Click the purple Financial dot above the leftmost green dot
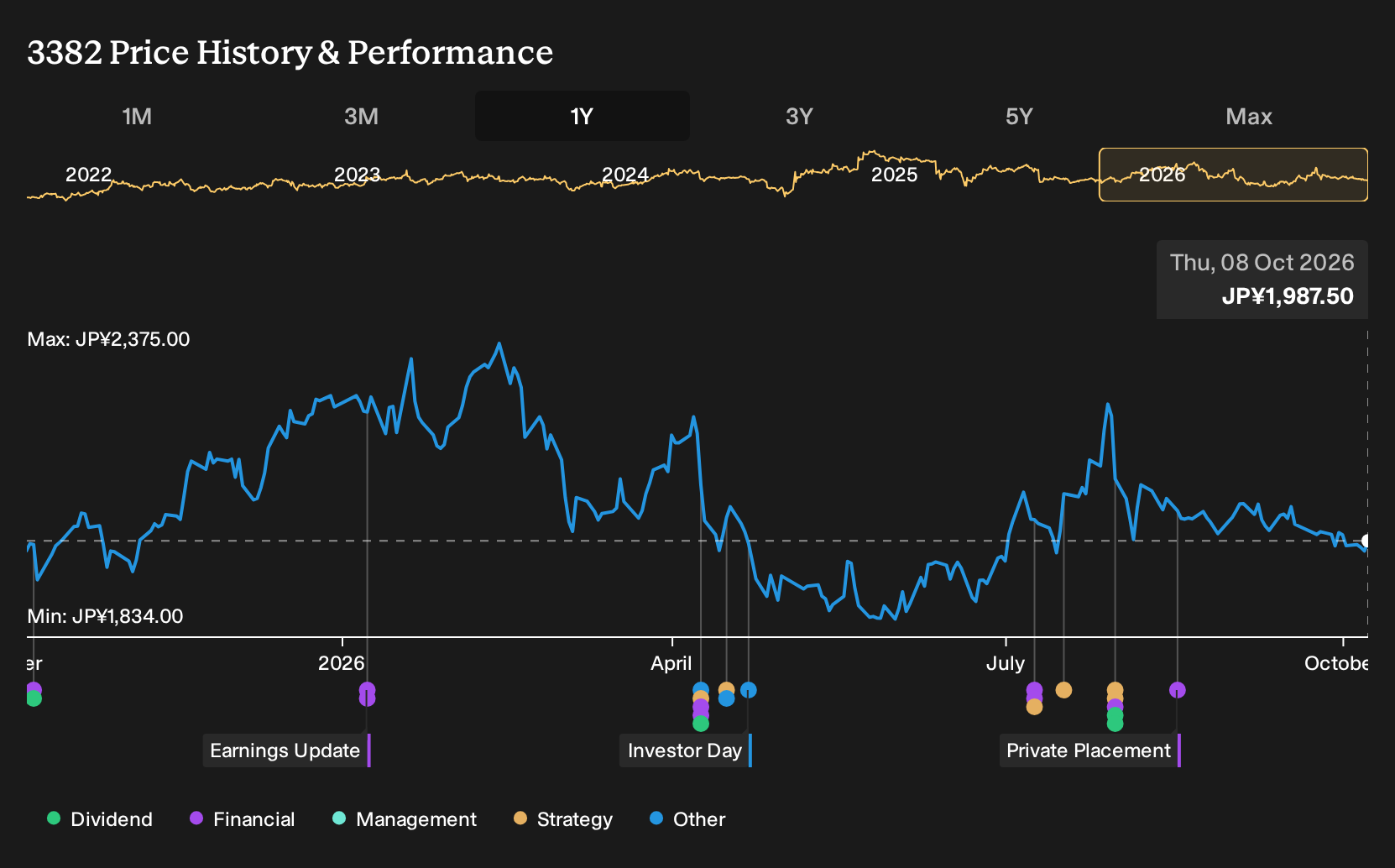1395x868 pixels. point(34,690)
